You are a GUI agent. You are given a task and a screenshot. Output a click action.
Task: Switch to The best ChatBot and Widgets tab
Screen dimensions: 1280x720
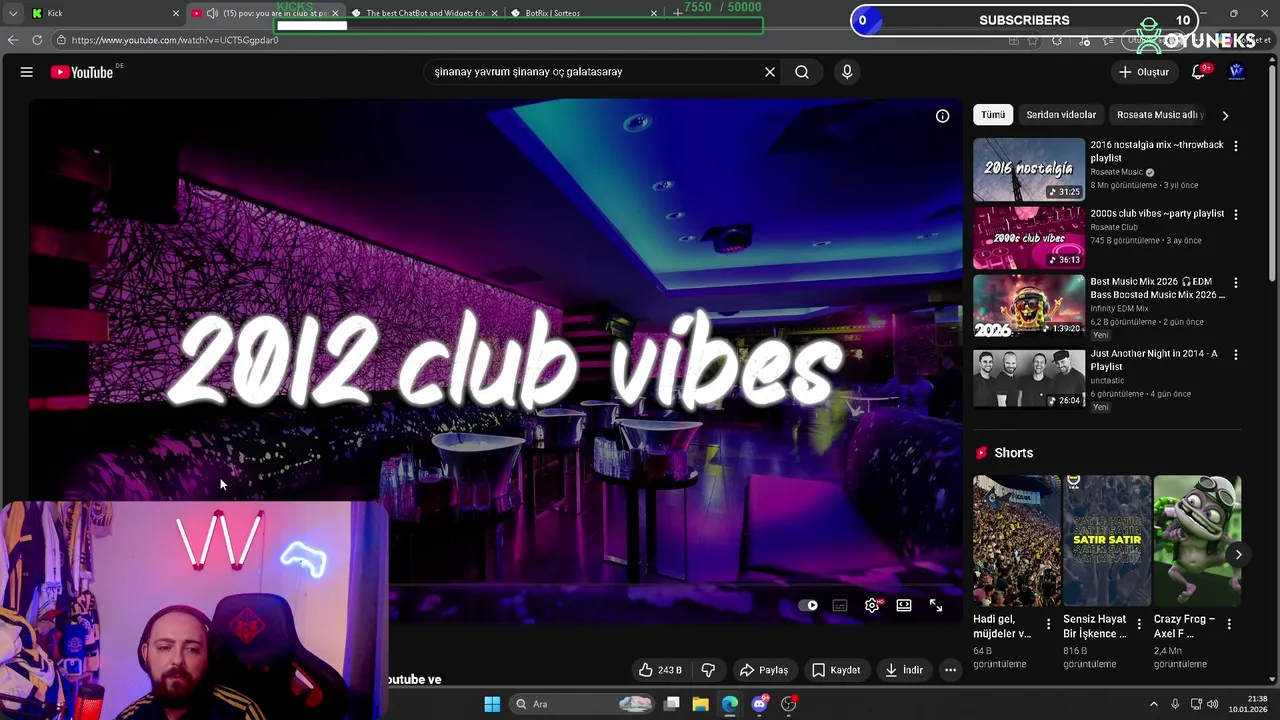[425, 13]
